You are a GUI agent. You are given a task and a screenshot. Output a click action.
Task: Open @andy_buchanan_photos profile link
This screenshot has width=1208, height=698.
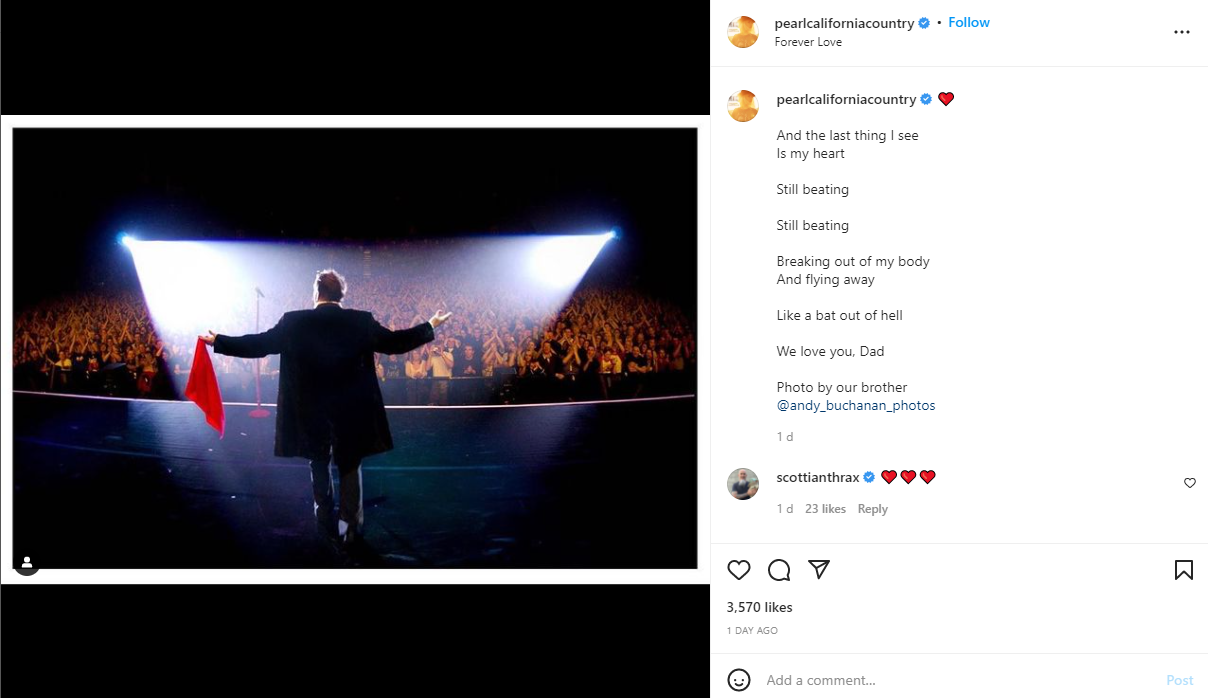(x=856, y=406)
